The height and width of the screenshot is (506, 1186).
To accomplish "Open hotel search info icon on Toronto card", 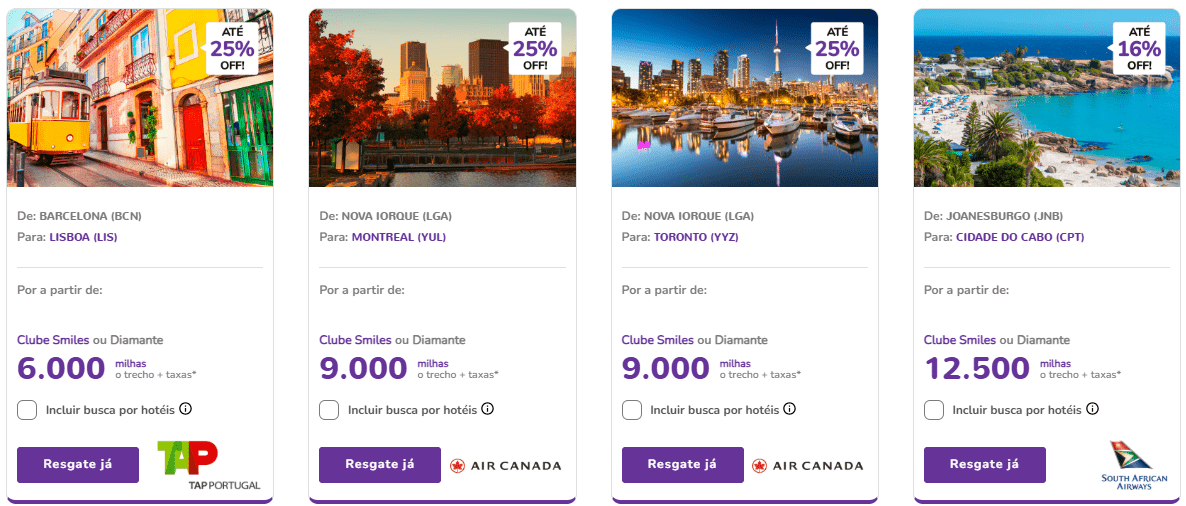I will [789, 409].
